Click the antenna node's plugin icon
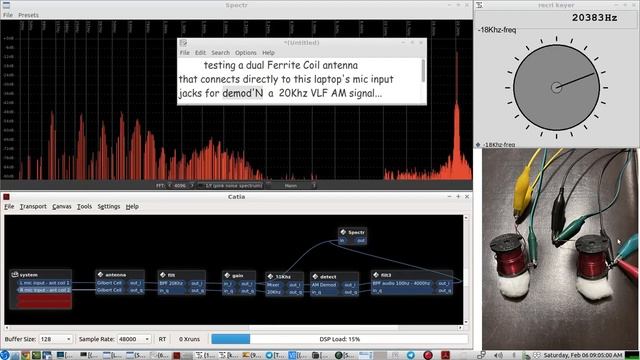 tap(100, 275)
